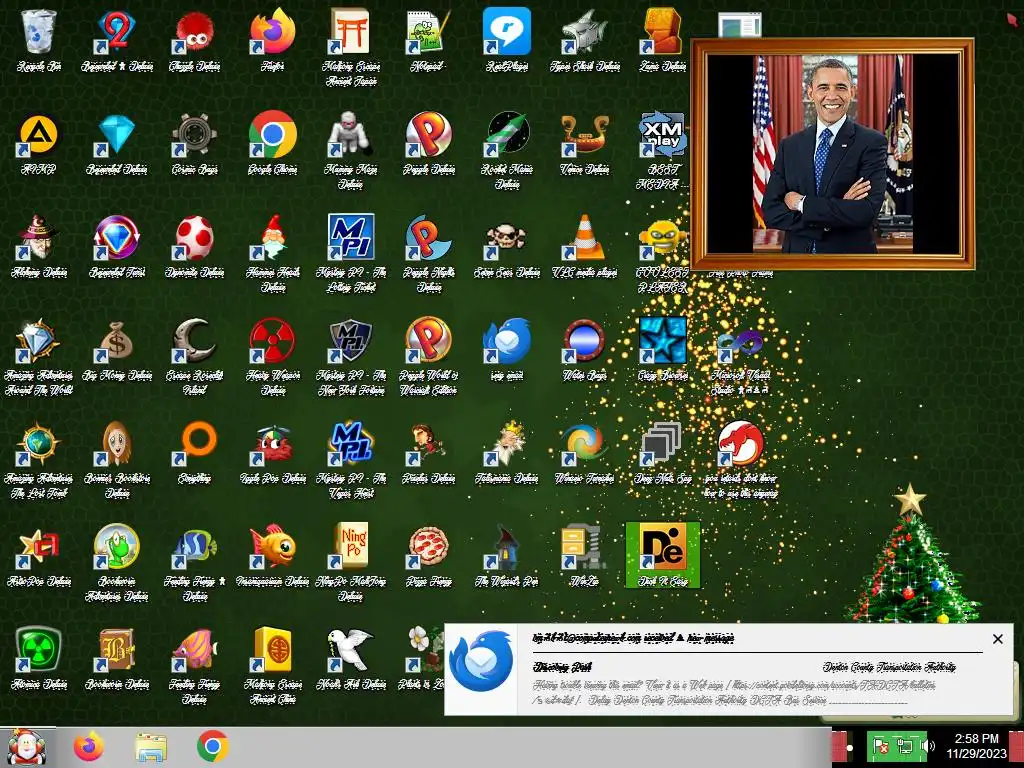
Task: Open the WinZip filing cabinet icon
Action: pyautogui.click(x=584, y=548)
